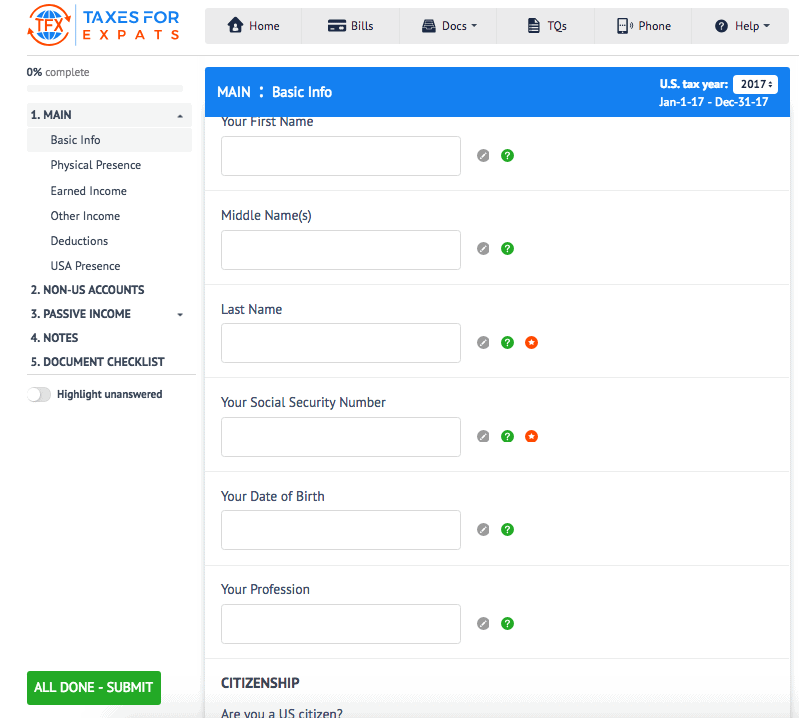Go to the Home tab label
799x718 pixels.
[x=264, y=26]
